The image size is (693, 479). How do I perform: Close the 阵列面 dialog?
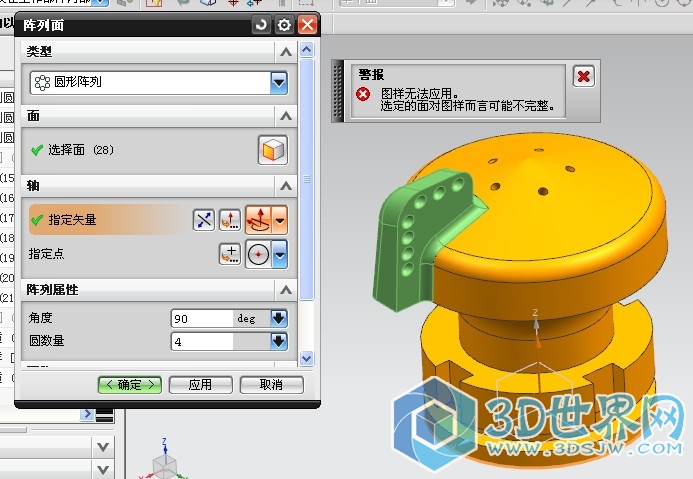307,25
